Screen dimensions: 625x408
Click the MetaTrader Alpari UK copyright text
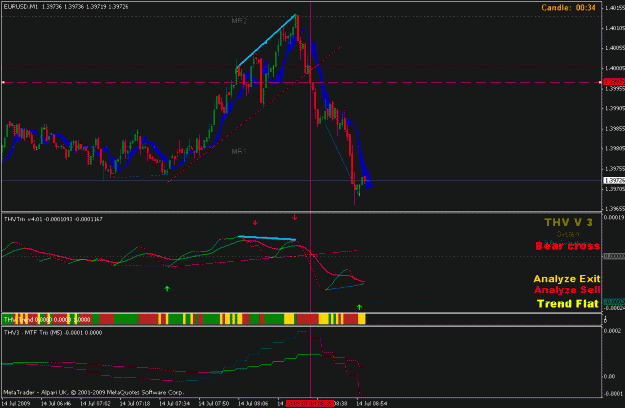click(94, 392)
